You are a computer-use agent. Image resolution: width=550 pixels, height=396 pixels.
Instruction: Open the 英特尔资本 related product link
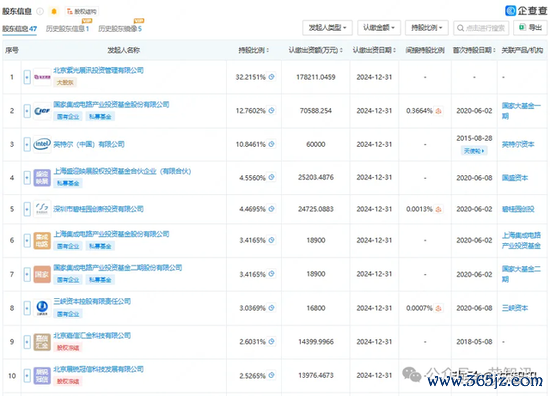coord(518,144)
